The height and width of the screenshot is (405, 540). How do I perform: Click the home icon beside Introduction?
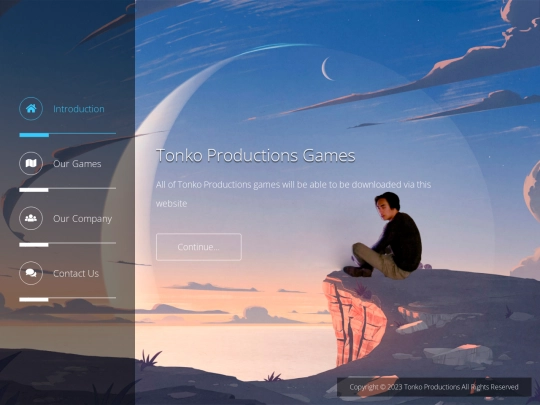click(x=31, y=109)
